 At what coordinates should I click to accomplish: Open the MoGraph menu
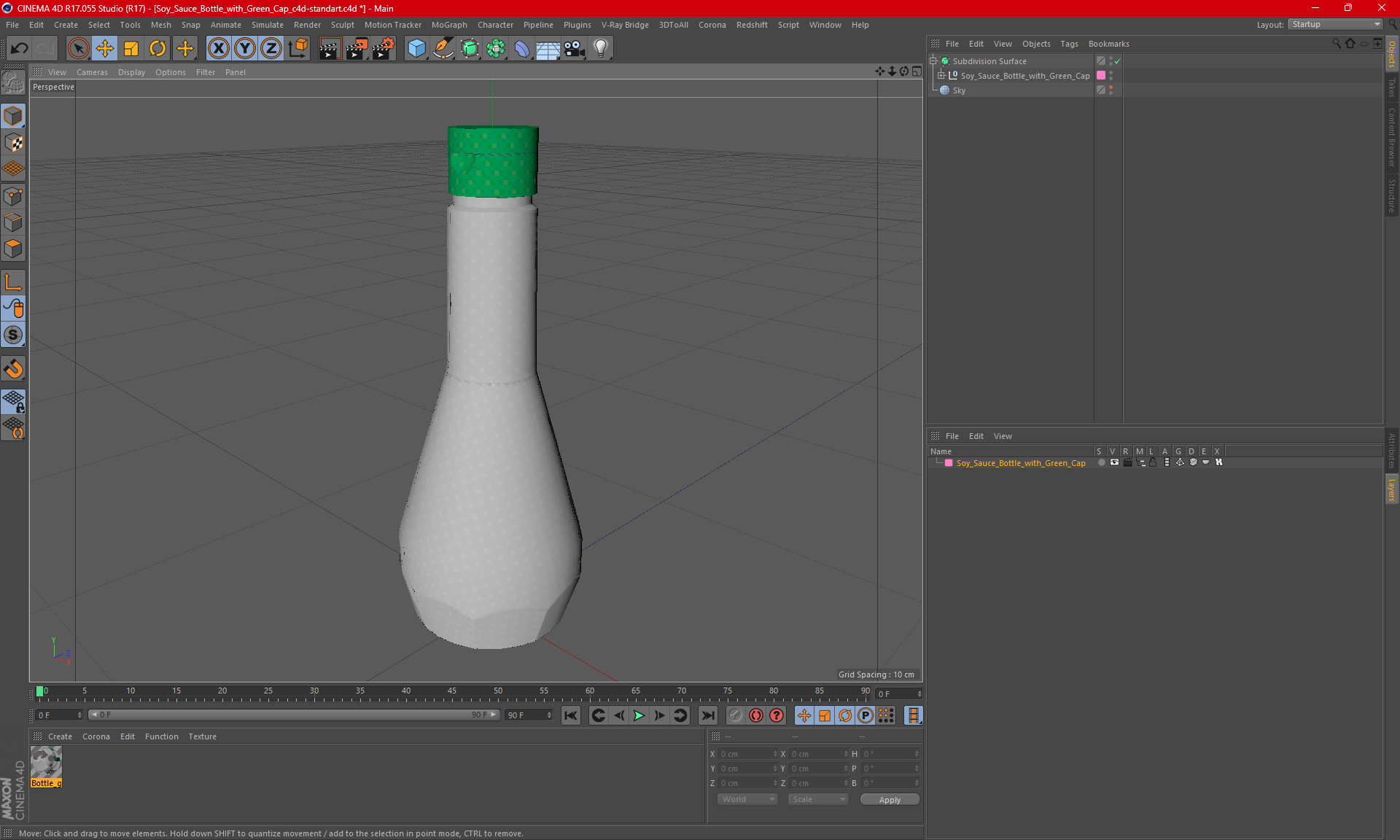pos(449,25)
